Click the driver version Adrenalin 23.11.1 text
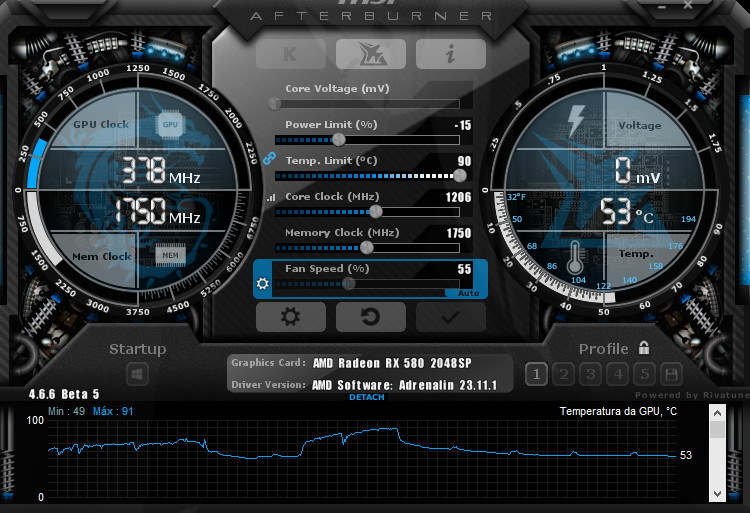The width and height of the screenshot is (750, 513). [x=405, y=385]
